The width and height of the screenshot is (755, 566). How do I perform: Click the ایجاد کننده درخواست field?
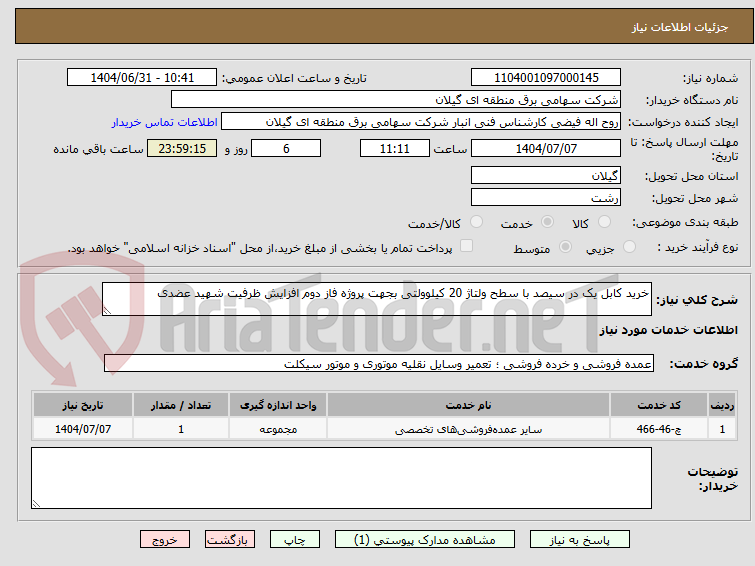420,122
